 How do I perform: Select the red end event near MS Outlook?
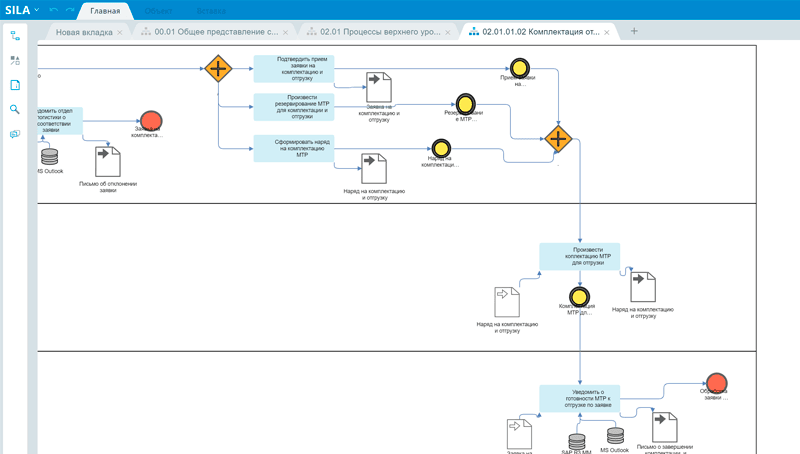tap(150, 121)
